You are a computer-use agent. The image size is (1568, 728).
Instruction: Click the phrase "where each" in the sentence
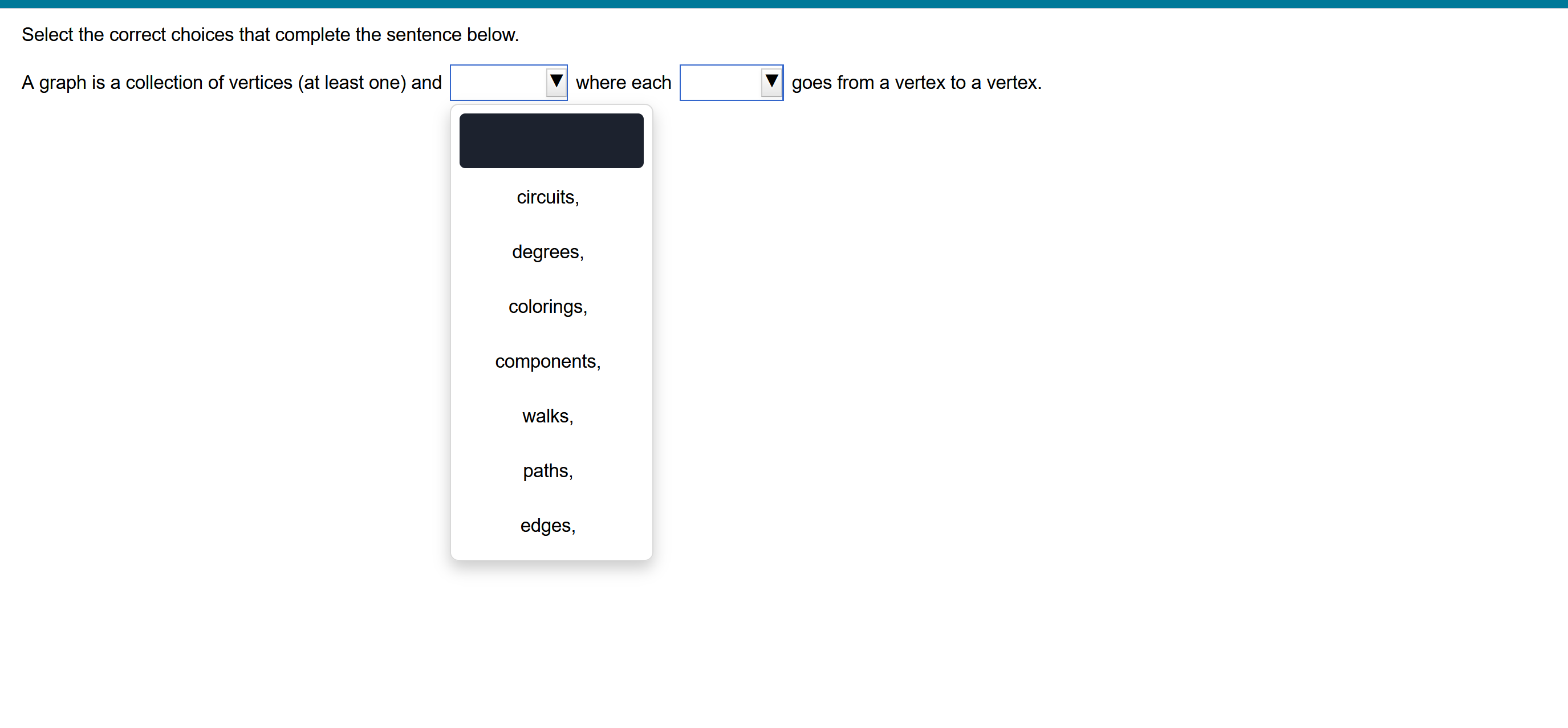[x=623, y=82]
